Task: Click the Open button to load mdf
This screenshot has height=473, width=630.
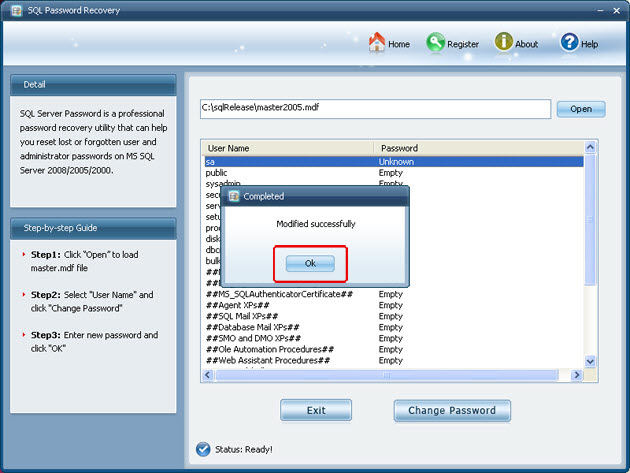Action: tap(581, 109)
